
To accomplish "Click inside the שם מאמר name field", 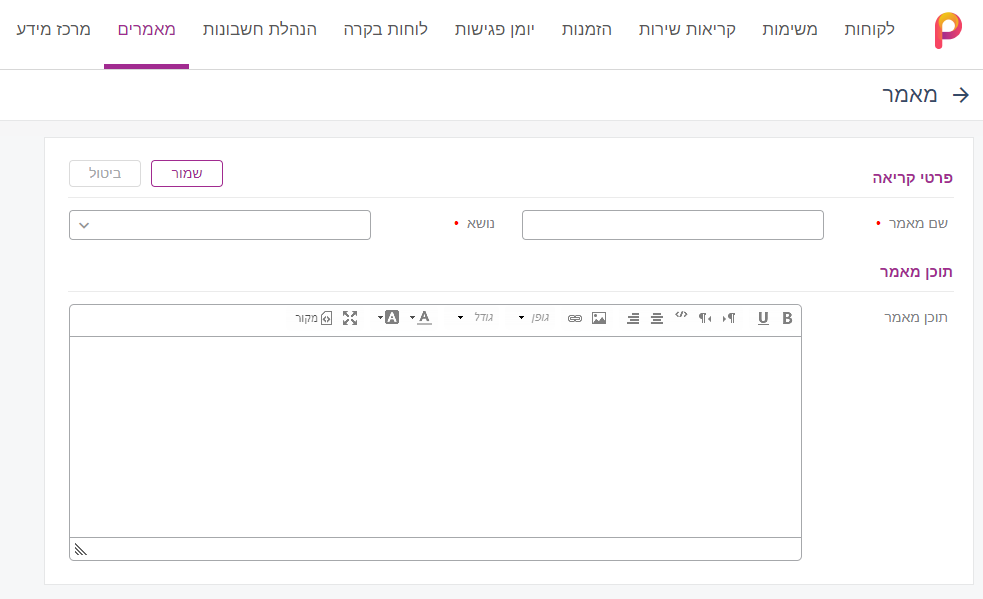I will (x=672, y=224).
